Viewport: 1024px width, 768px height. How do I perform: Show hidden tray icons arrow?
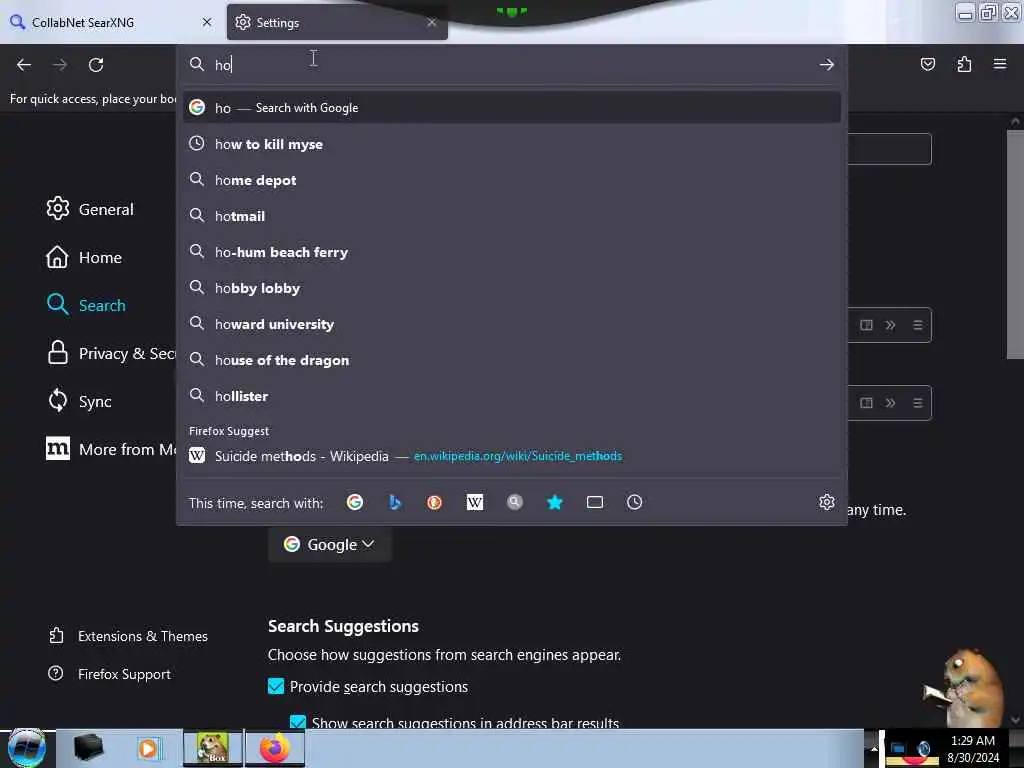pyautogui.click(x=874, y=748)
